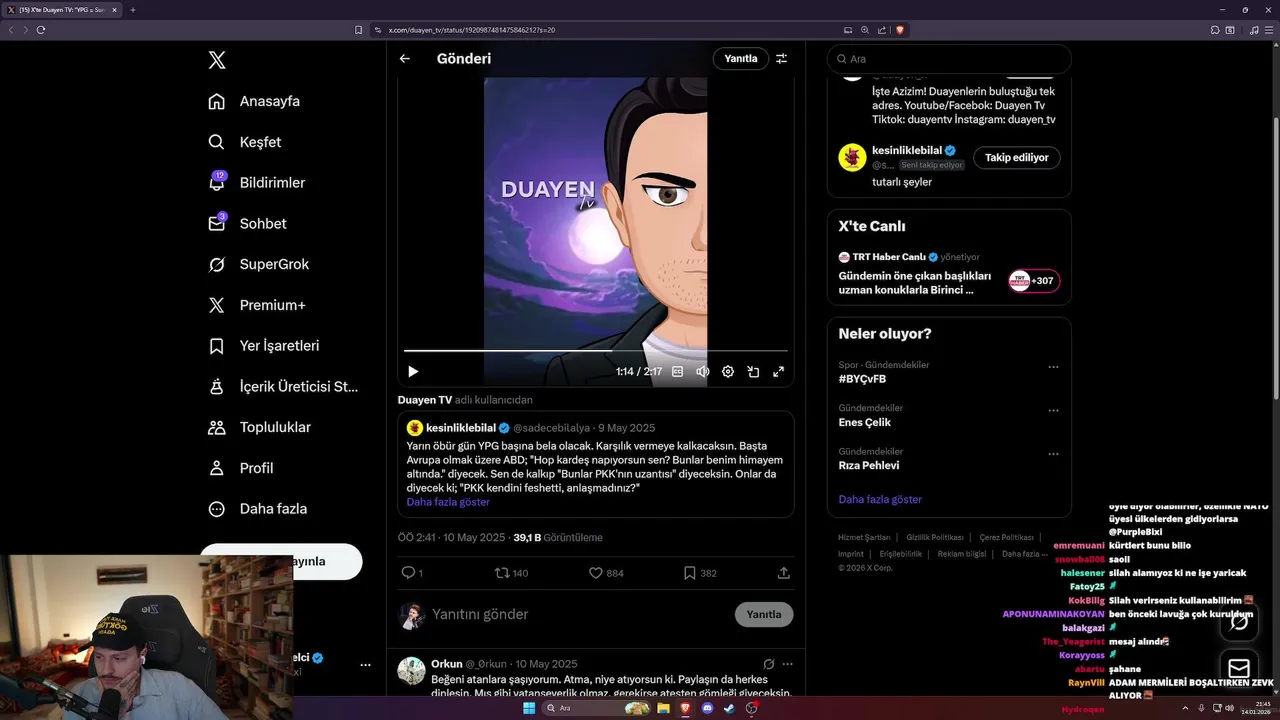This screenshot has width=1280, height=720.
Task: Open Topluluklar communities
Action: point(259,427)
